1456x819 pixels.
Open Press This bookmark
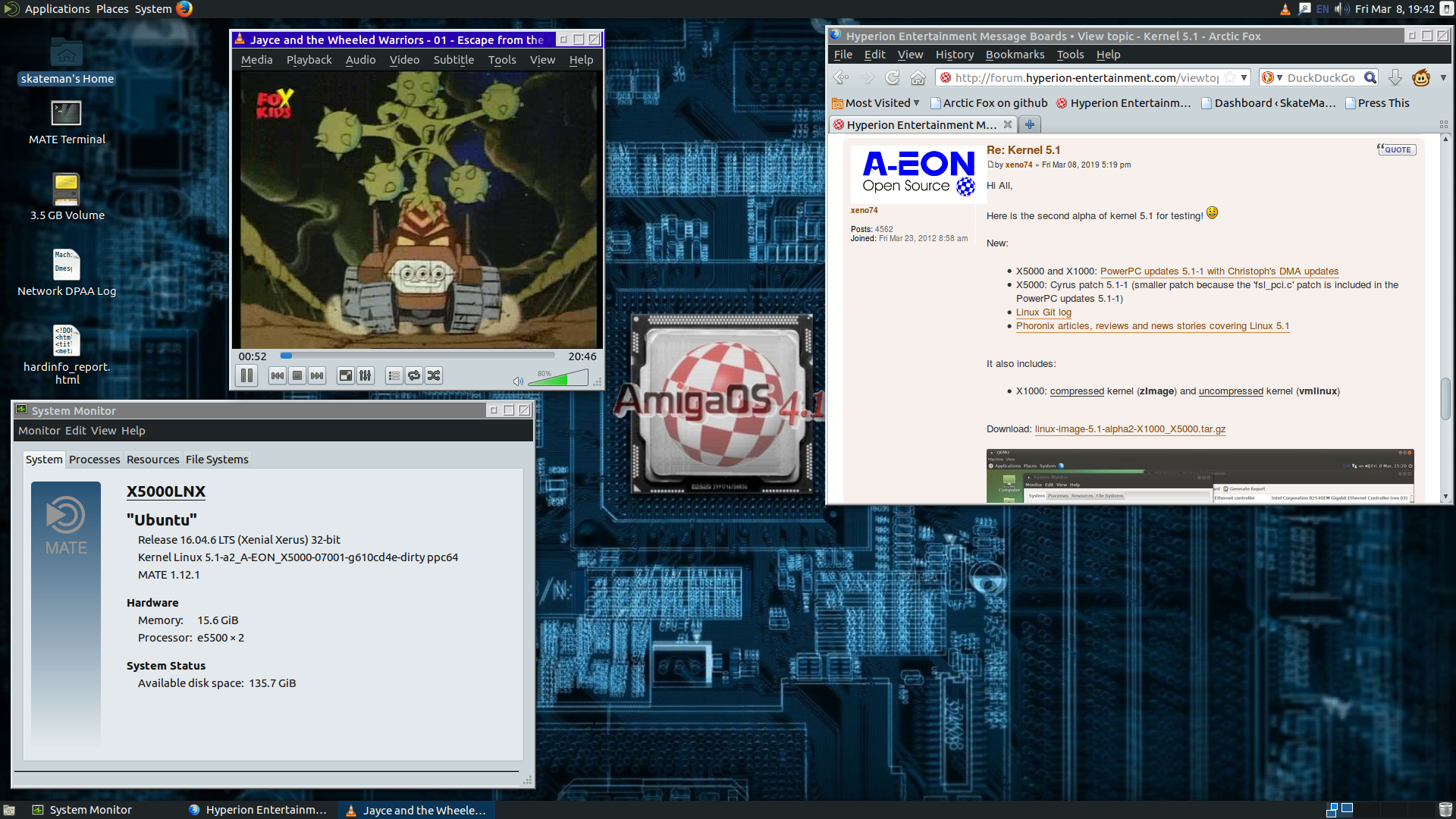(1377, 103)
